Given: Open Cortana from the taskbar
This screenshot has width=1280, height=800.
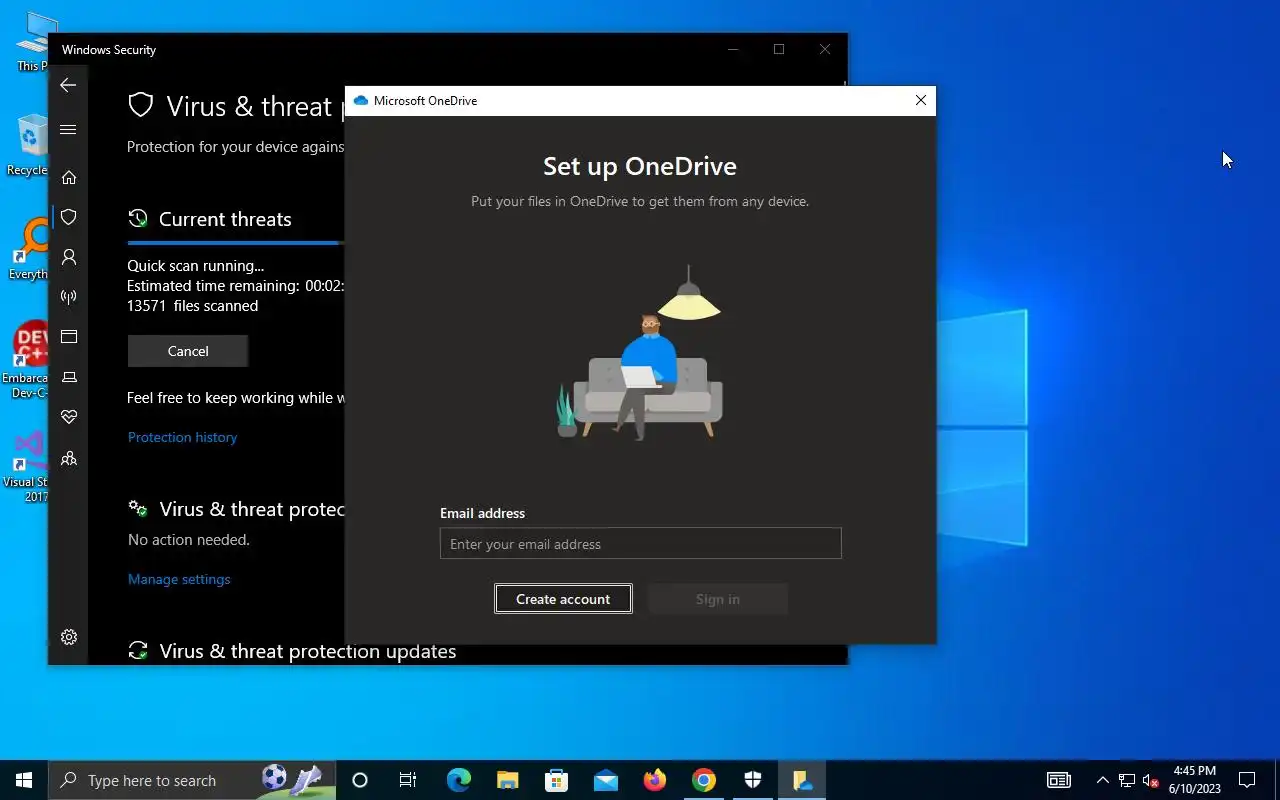Looking at the screenshot, I should point(360,780).
